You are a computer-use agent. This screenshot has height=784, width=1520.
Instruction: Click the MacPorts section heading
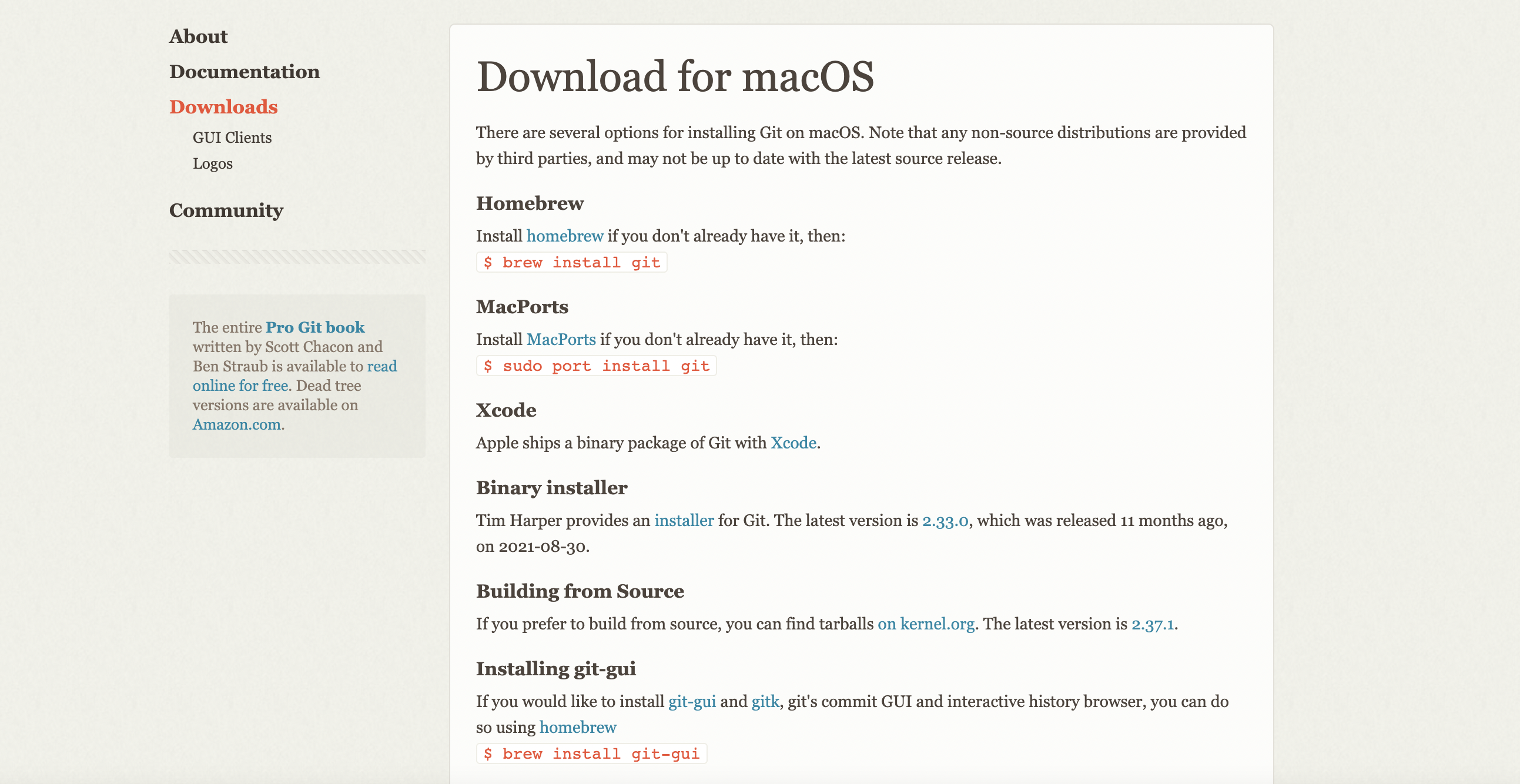522,307
